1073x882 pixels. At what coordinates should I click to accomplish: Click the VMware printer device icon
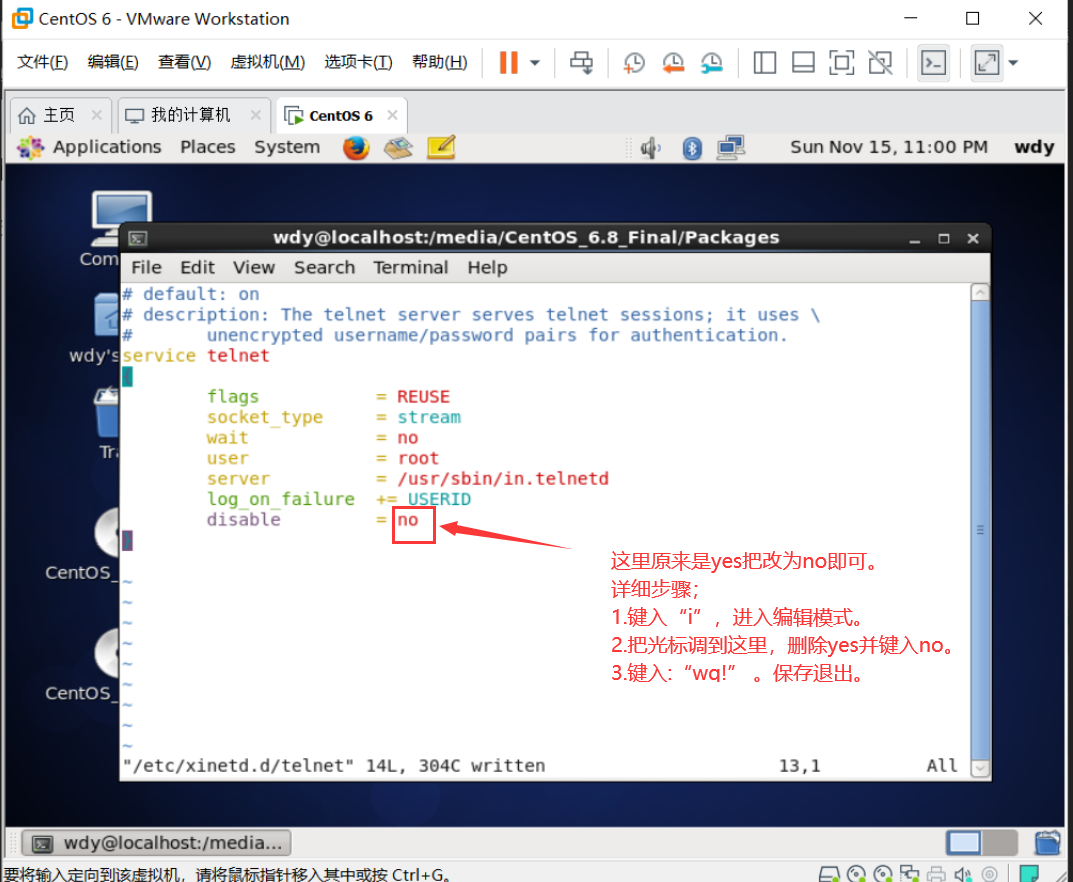(937, 874)
